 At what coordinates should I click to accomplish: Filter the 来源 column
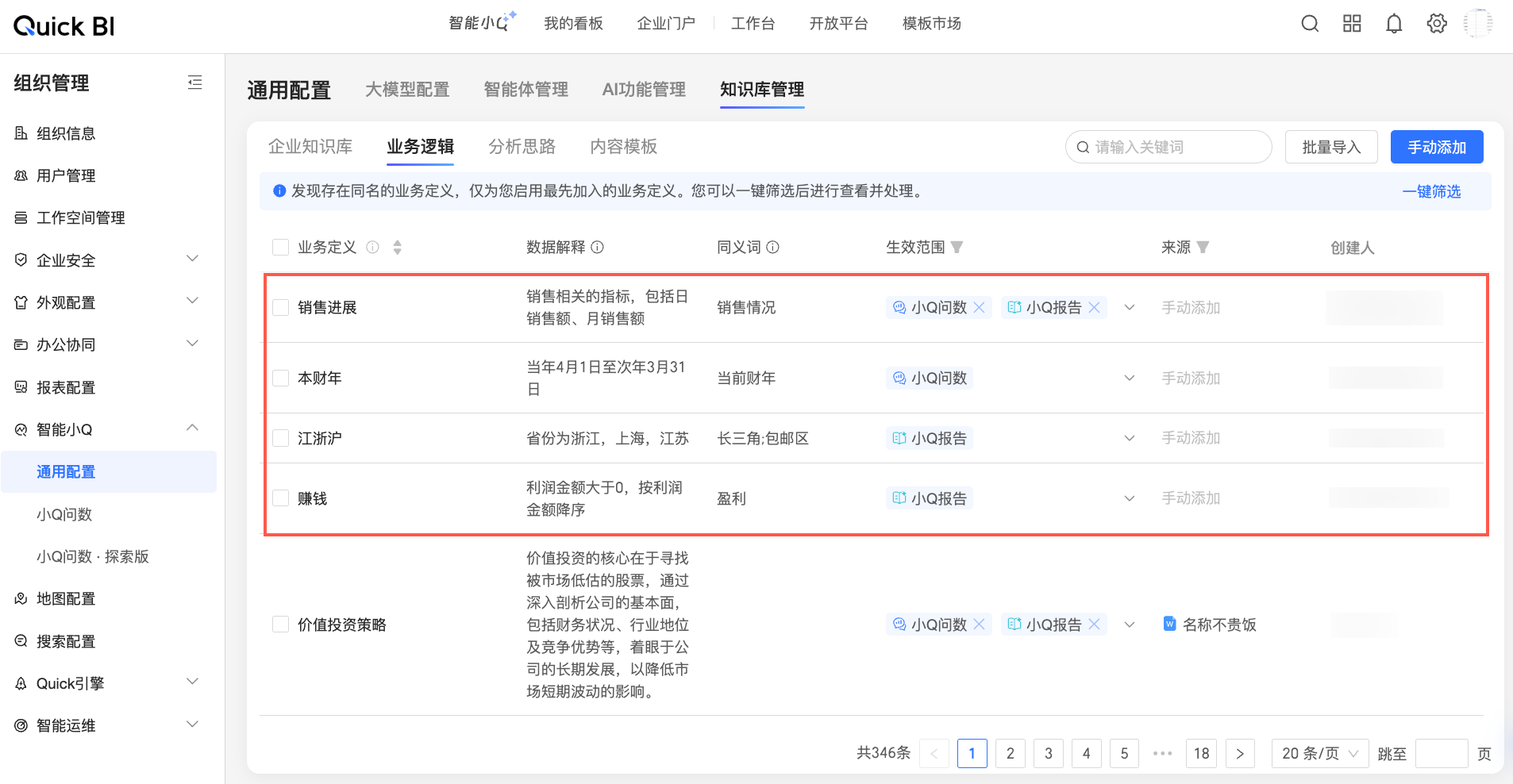point(1203,247)
